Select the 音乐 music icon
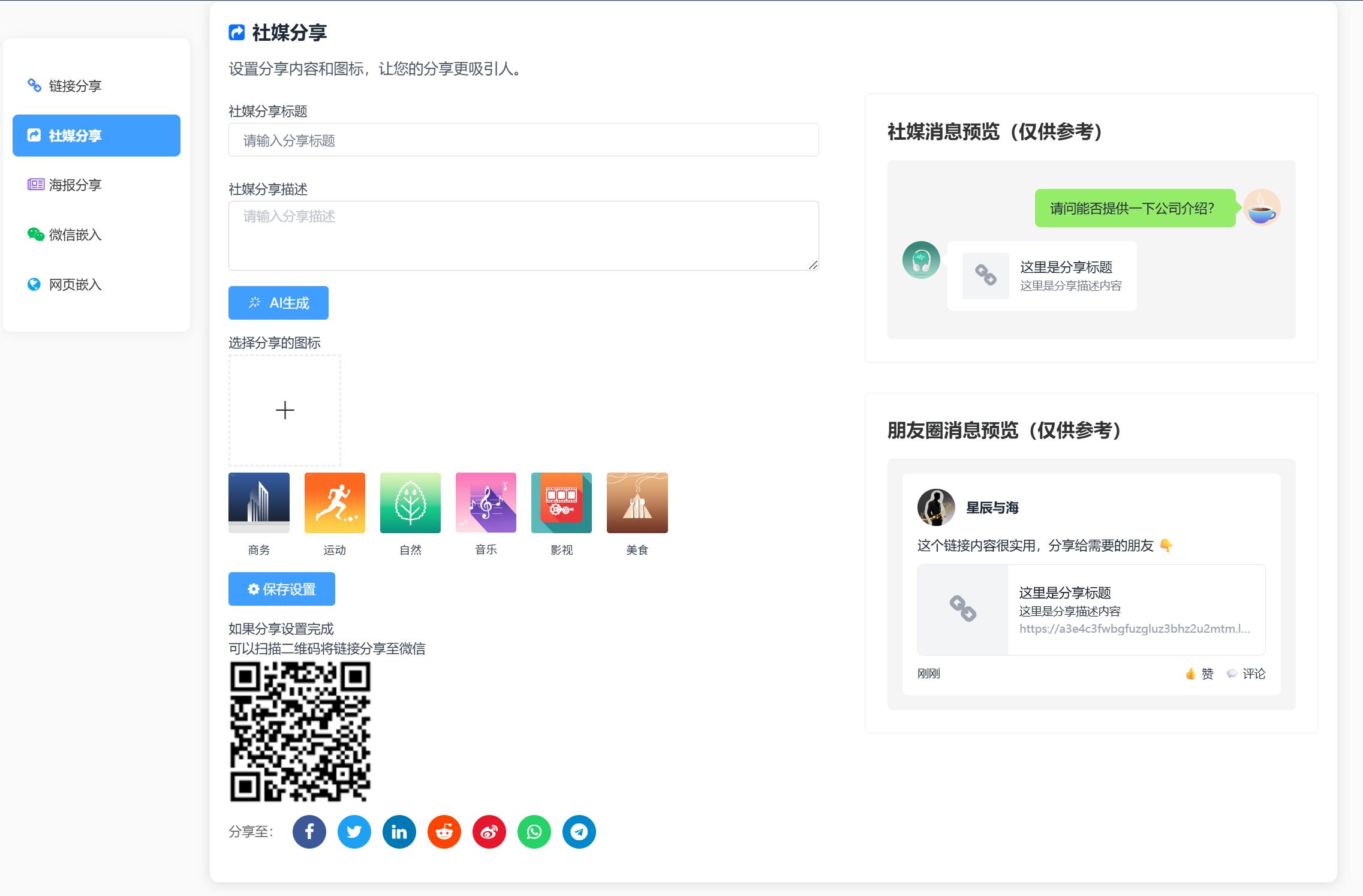This screenshot has height=896, width=1363. pyautogui.click(x=486, y=503)
